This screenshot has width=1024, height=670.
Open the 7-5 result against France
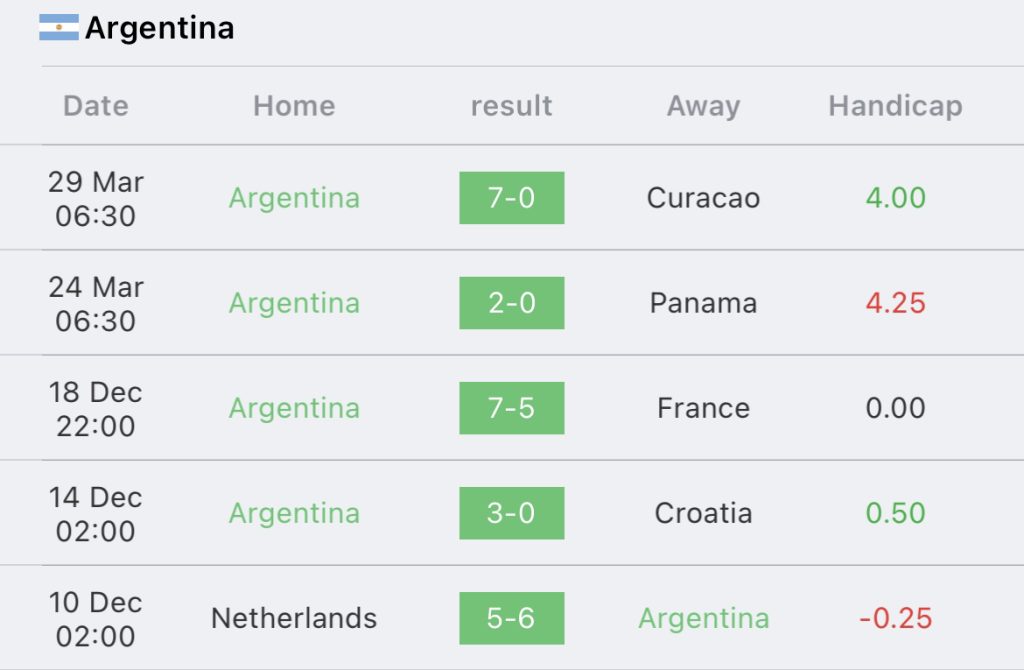coord(511,408)
